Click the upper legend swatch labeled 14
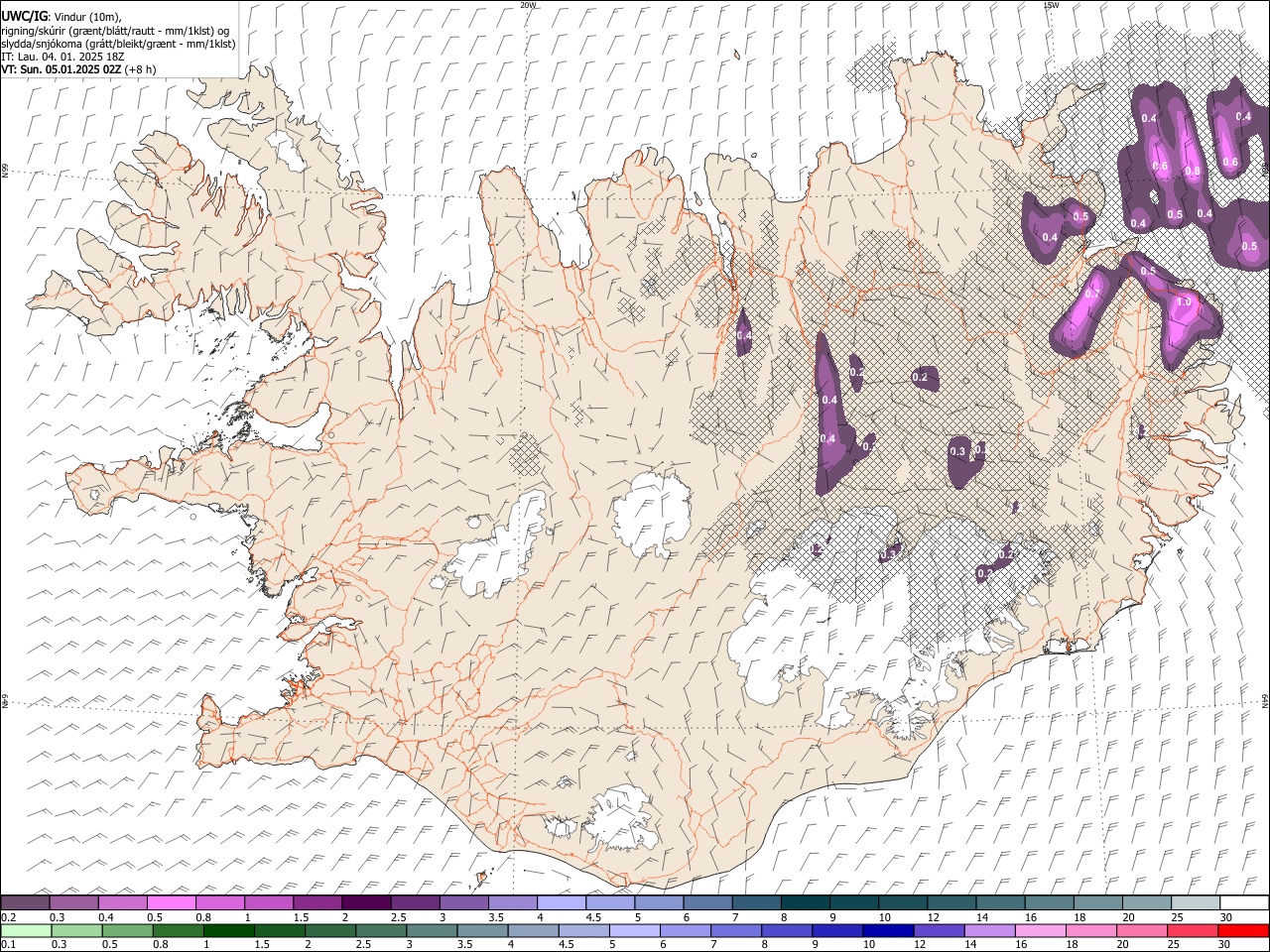Screen dimensions: 1270x952 (x=999, y=902)
